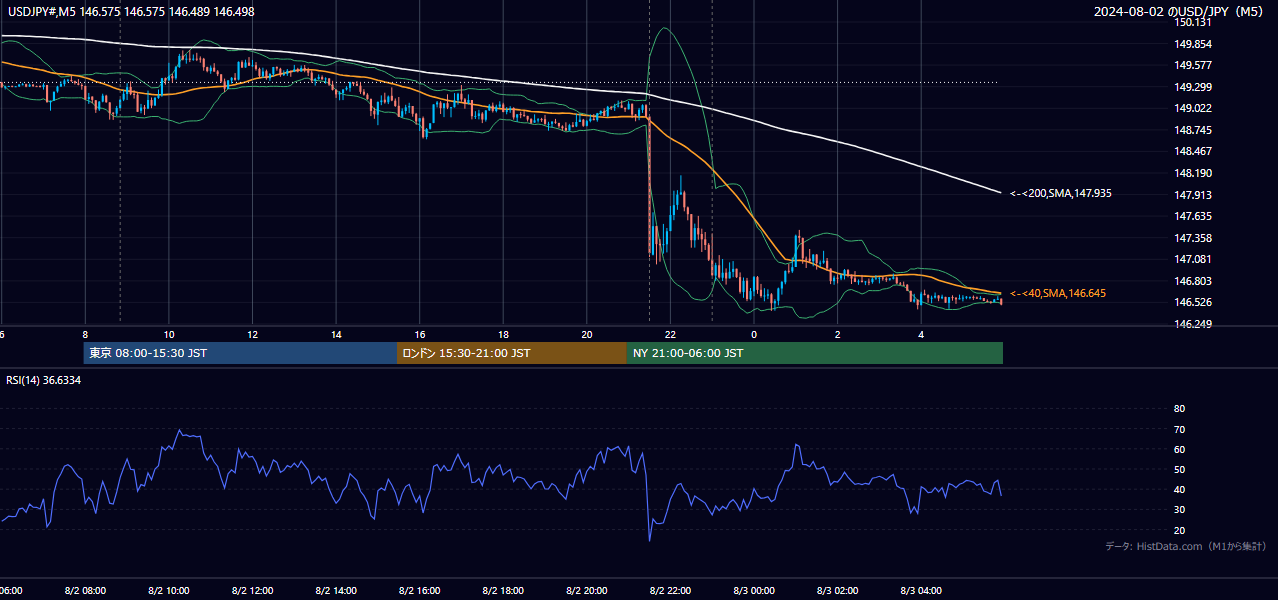This screenshot has width=1278, height=600.
Task: Click the 8/2 10:00 time axis label
Action: 169,591
